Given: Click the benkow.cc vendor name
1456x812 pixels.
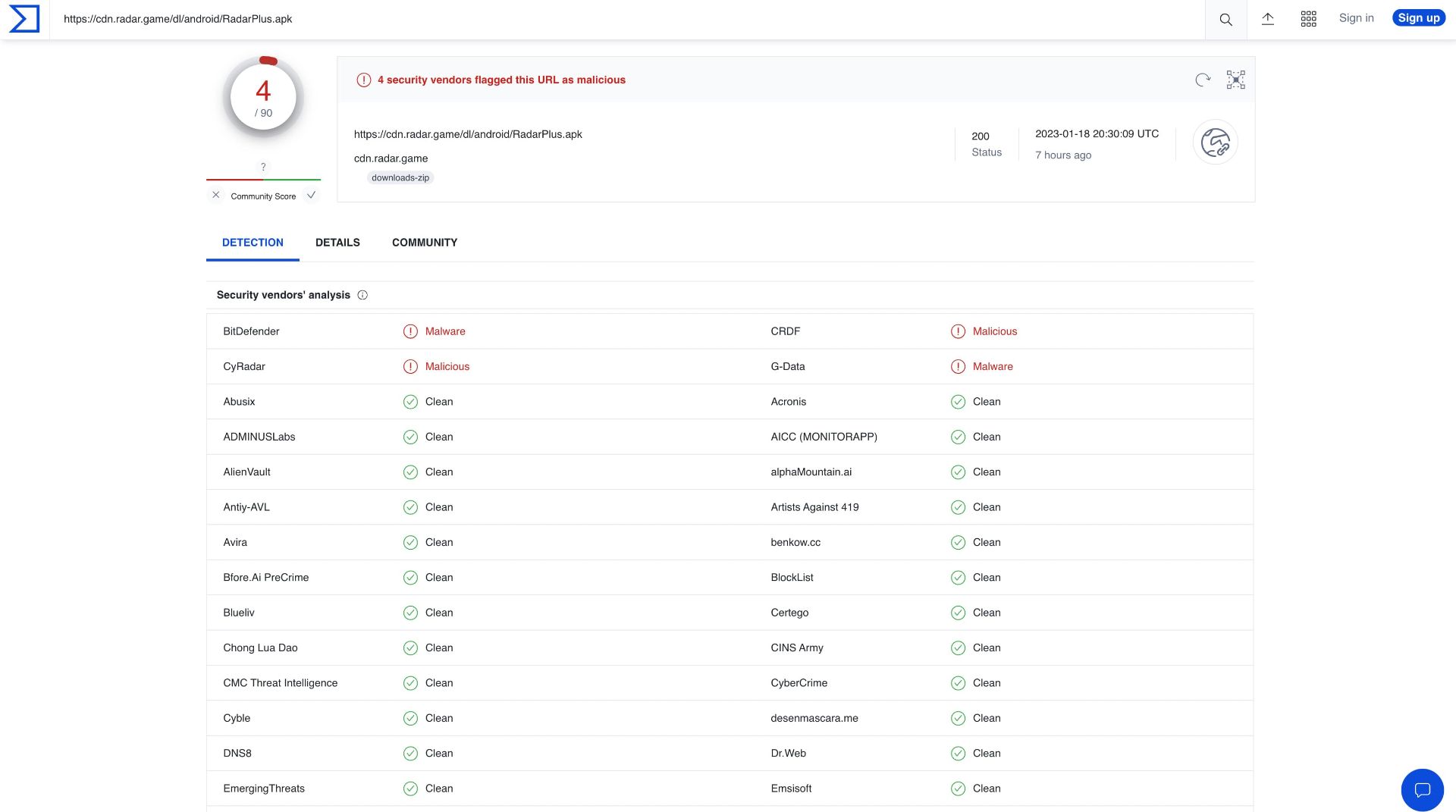Looking at the screenshot, I should click(795, 543).
